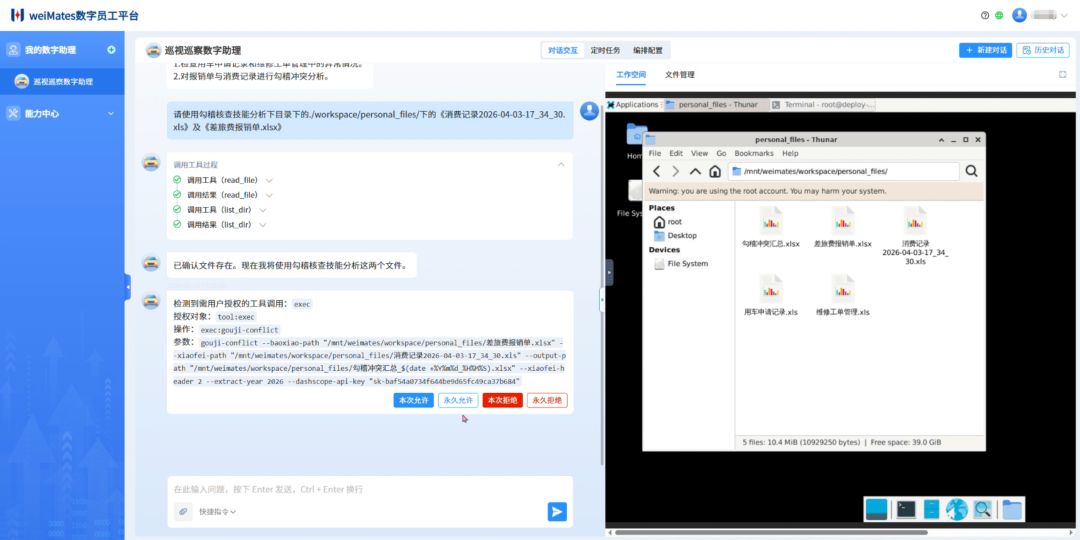This screenshot has height=540, width=1080.
Task: Go to parent folder in Thunar
Action: coord(696,171)
